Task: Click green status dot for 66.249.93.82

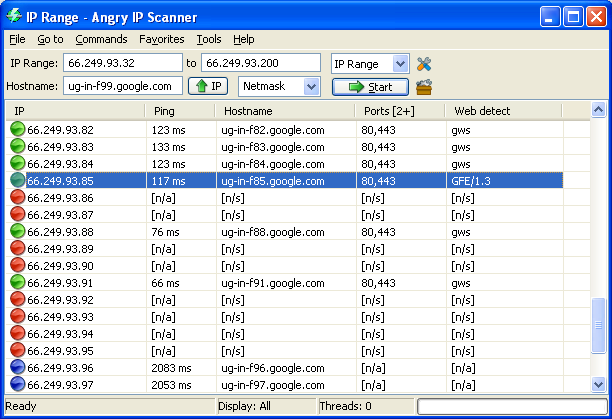Action: 17,129
